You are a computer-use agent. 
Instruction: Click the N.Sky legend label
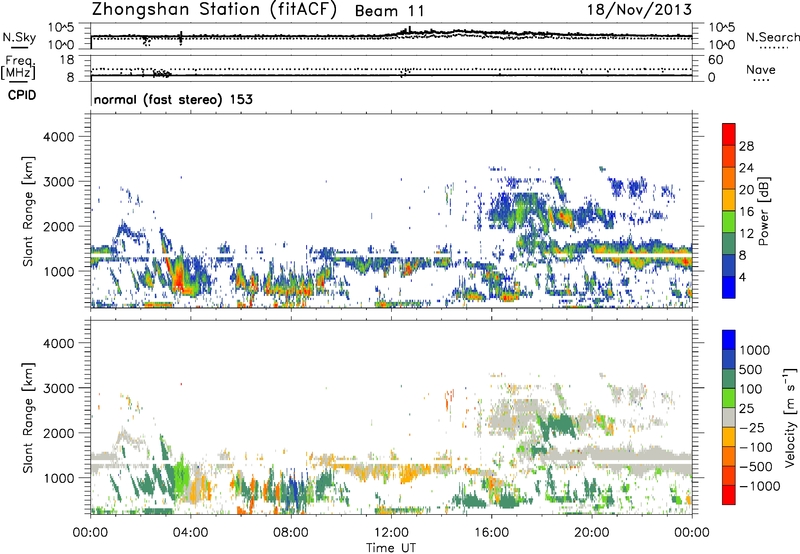coord(19,37)
